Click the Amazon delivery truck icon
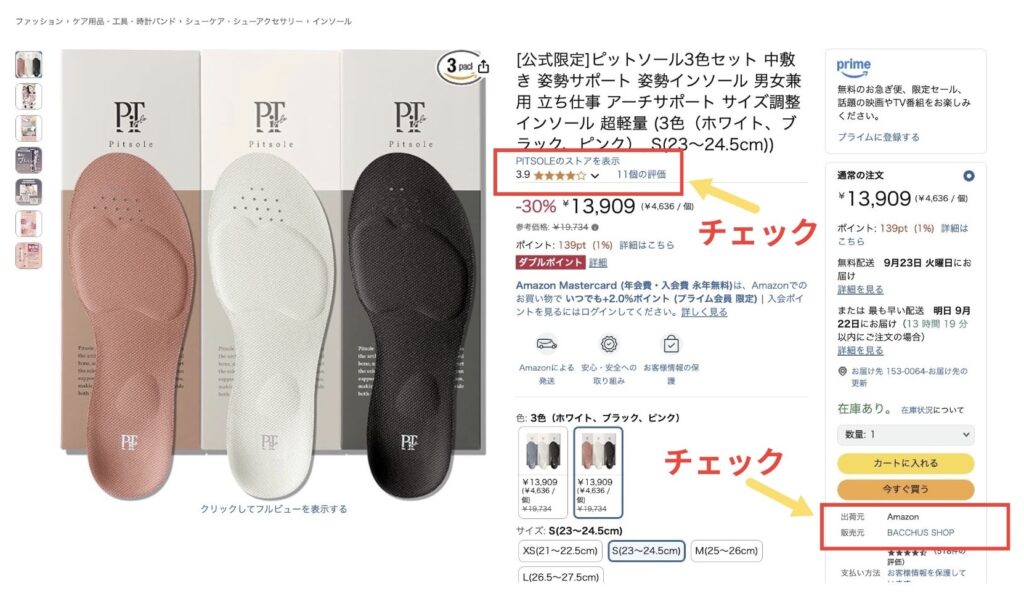This screenshot has width=1024, height=607. [547, 343]
